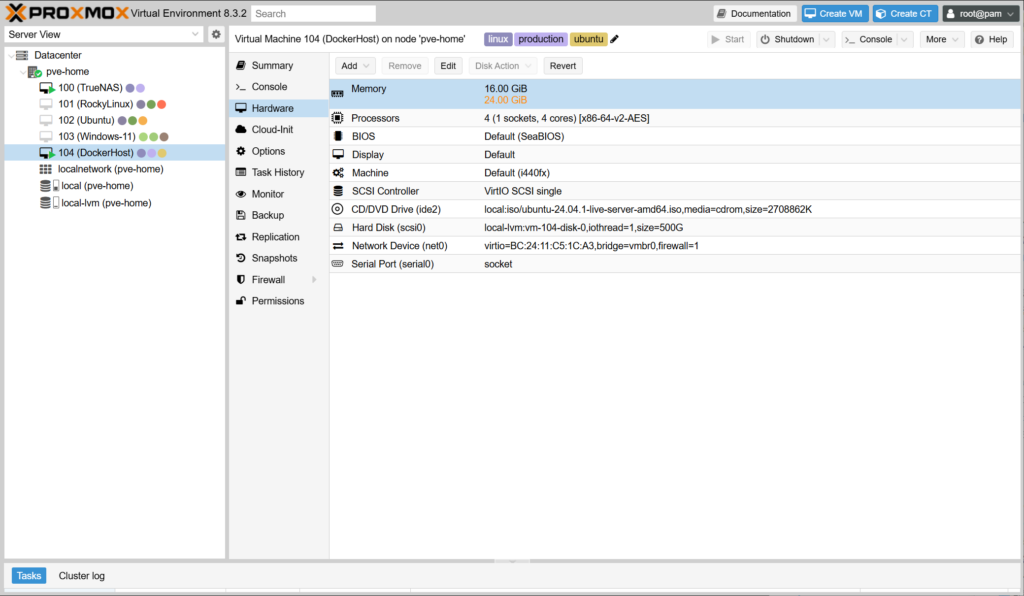Image resolution: width=1024 pixels, height=596 pixels.
Task: Open the Backup section
Action: pos(267,215)
